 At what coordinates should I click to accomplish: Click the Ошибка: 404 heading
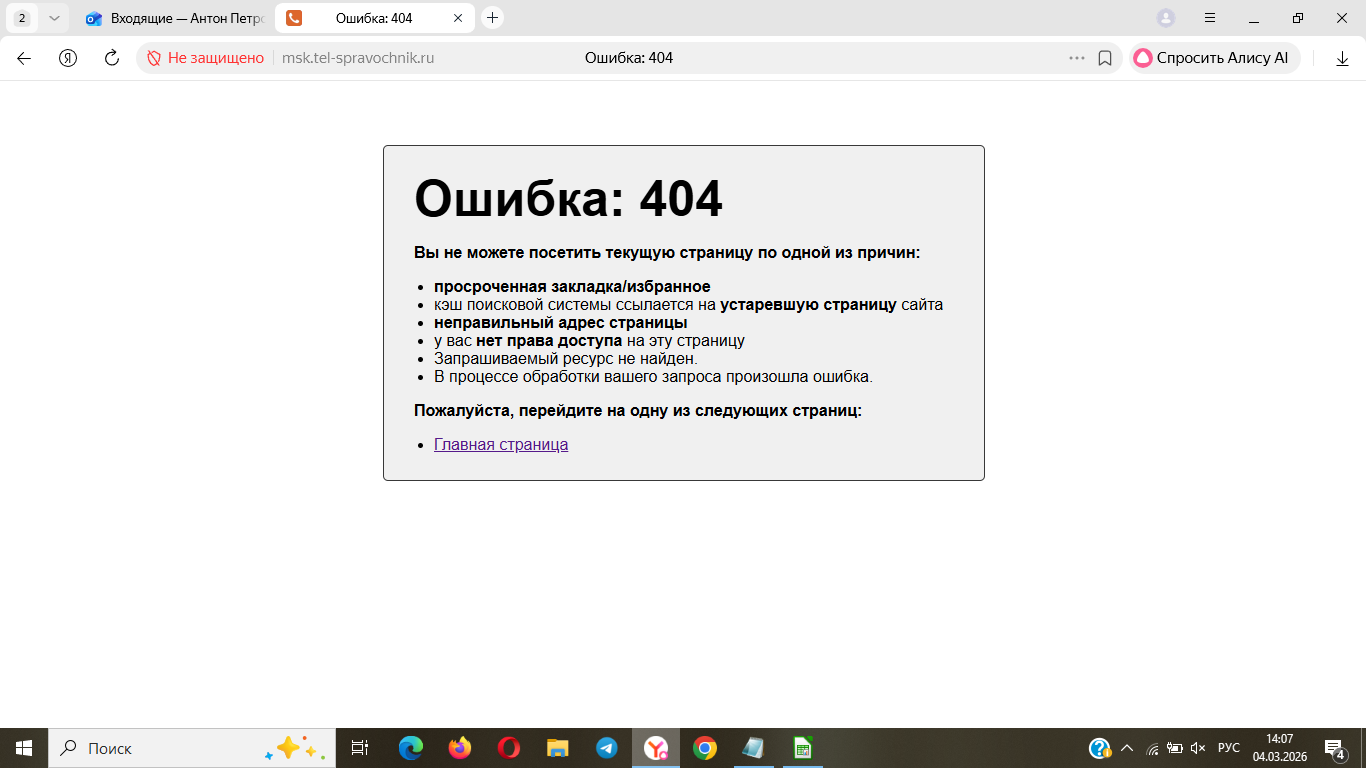pyautogui.click(x=568, y=198)
